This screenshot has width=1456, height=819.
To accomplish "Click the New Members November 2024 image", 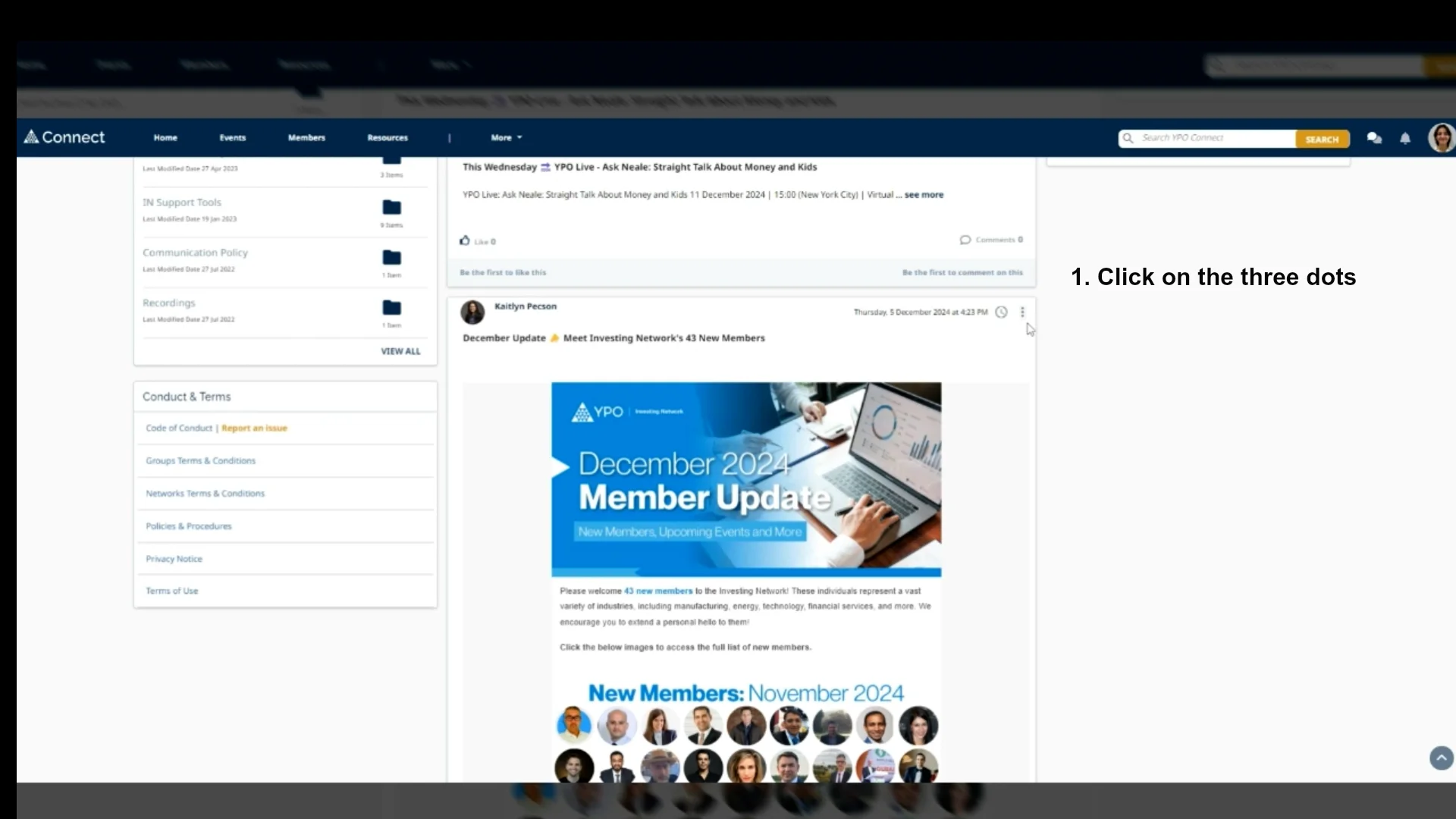I will [x=746, y=732].
